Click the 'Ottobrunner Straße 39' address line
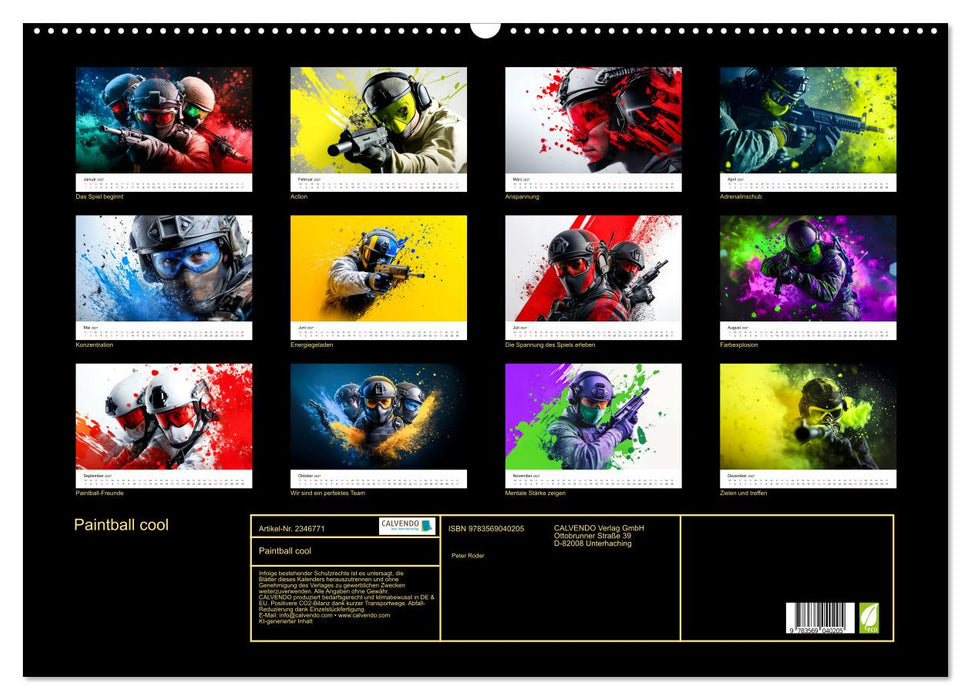Viewport: 971px width, 700px height. click(593, 536)
